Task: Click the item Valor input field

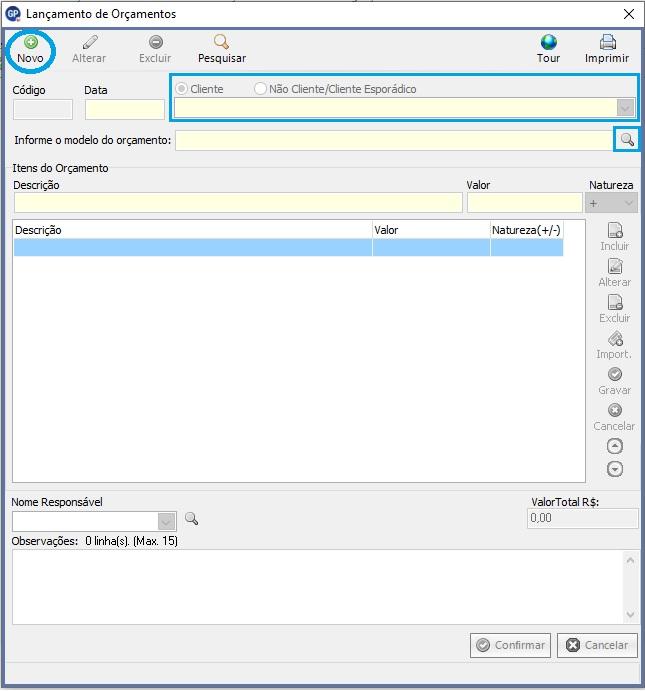Action: pos(525,203)
